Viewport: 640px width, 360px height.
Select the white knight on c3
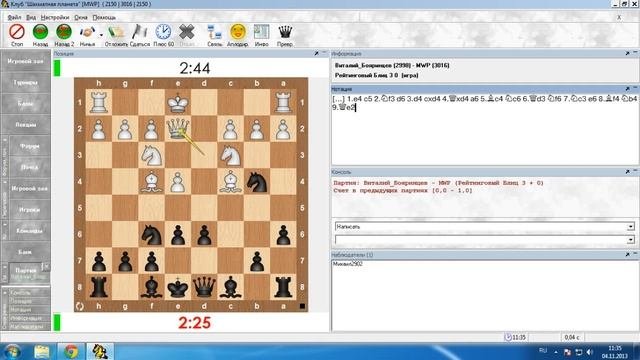[x=231, y=155]
